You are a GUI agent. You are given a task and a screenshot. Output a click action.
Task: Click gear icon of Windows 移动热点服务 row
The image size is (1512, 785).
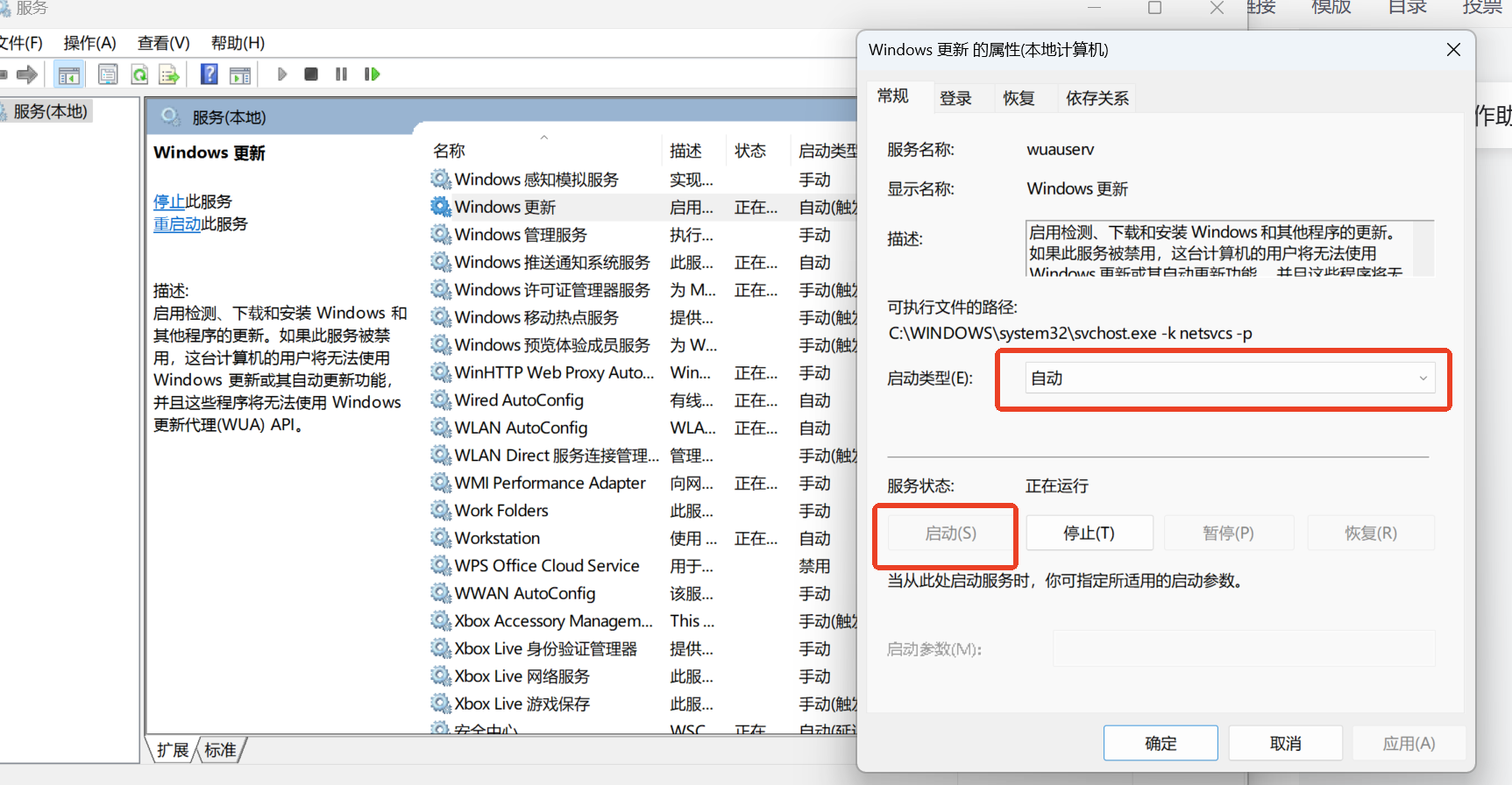441,317
